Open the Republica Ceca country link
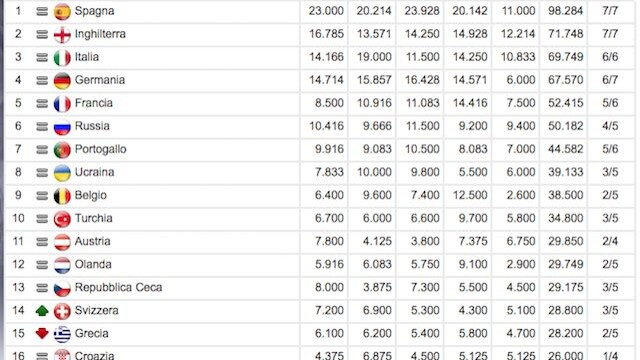Viewport: 640px width, 360px height. [x=118, y=288]
